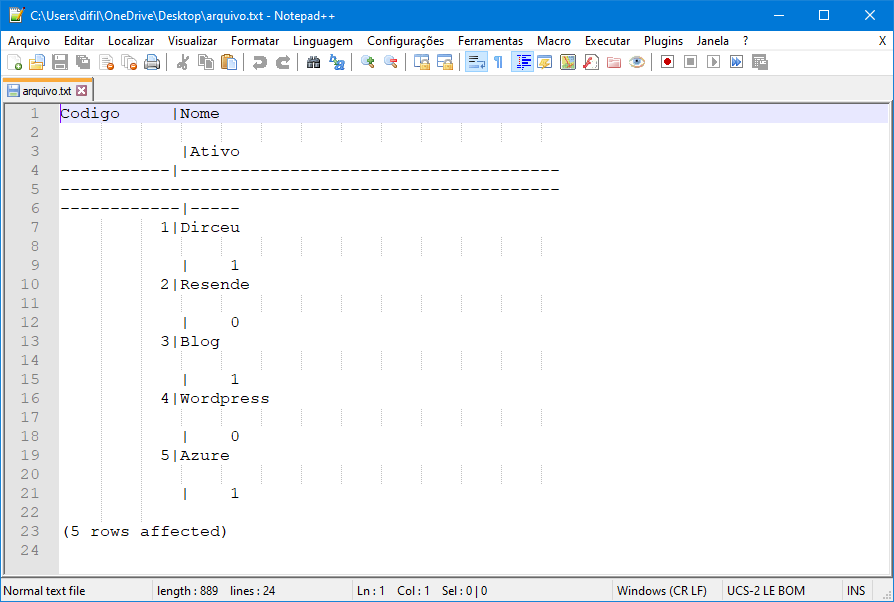Viewport: 894px width, 602px height.
Task: Open the Linguagem menu
Action: pos(323,41)
